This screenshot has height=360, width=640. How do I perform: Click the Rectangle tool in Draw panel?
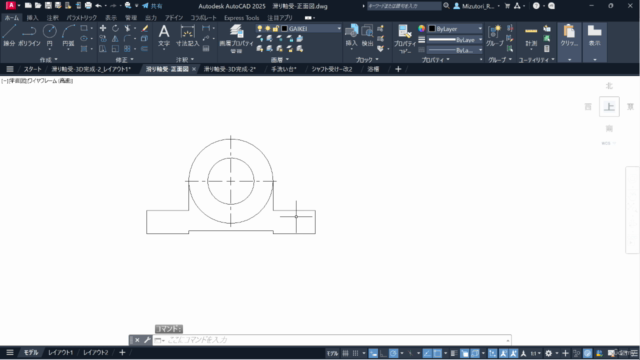pyautogui.click(x=84, y=28)
